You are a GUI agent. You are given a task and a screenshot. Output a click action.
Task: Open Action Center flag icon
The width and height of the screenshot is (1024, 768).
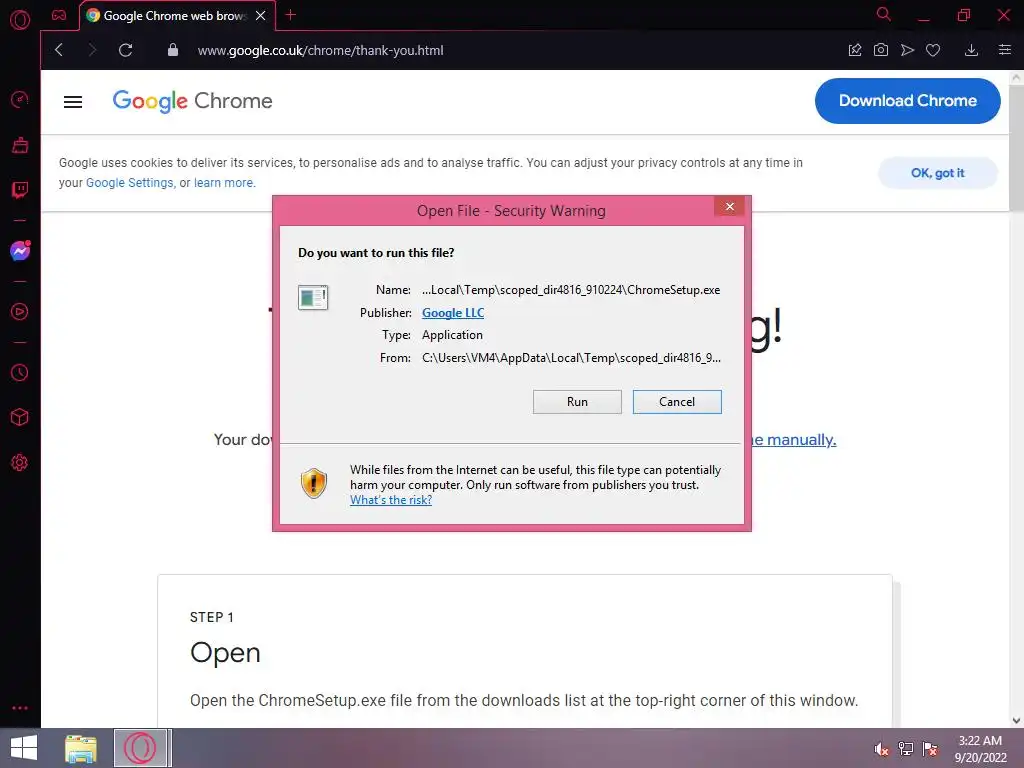point(930,749)
